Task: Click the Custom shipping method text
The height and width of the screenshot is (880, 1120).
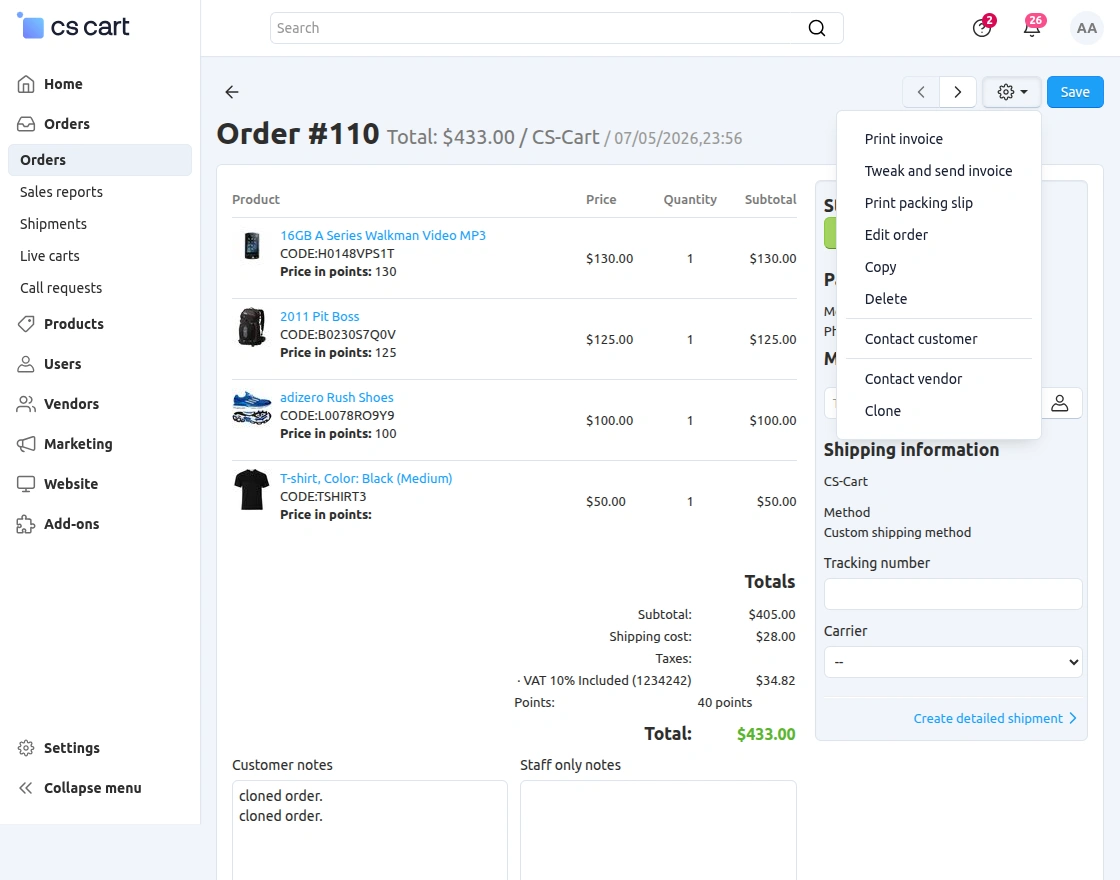Action: 897,533
